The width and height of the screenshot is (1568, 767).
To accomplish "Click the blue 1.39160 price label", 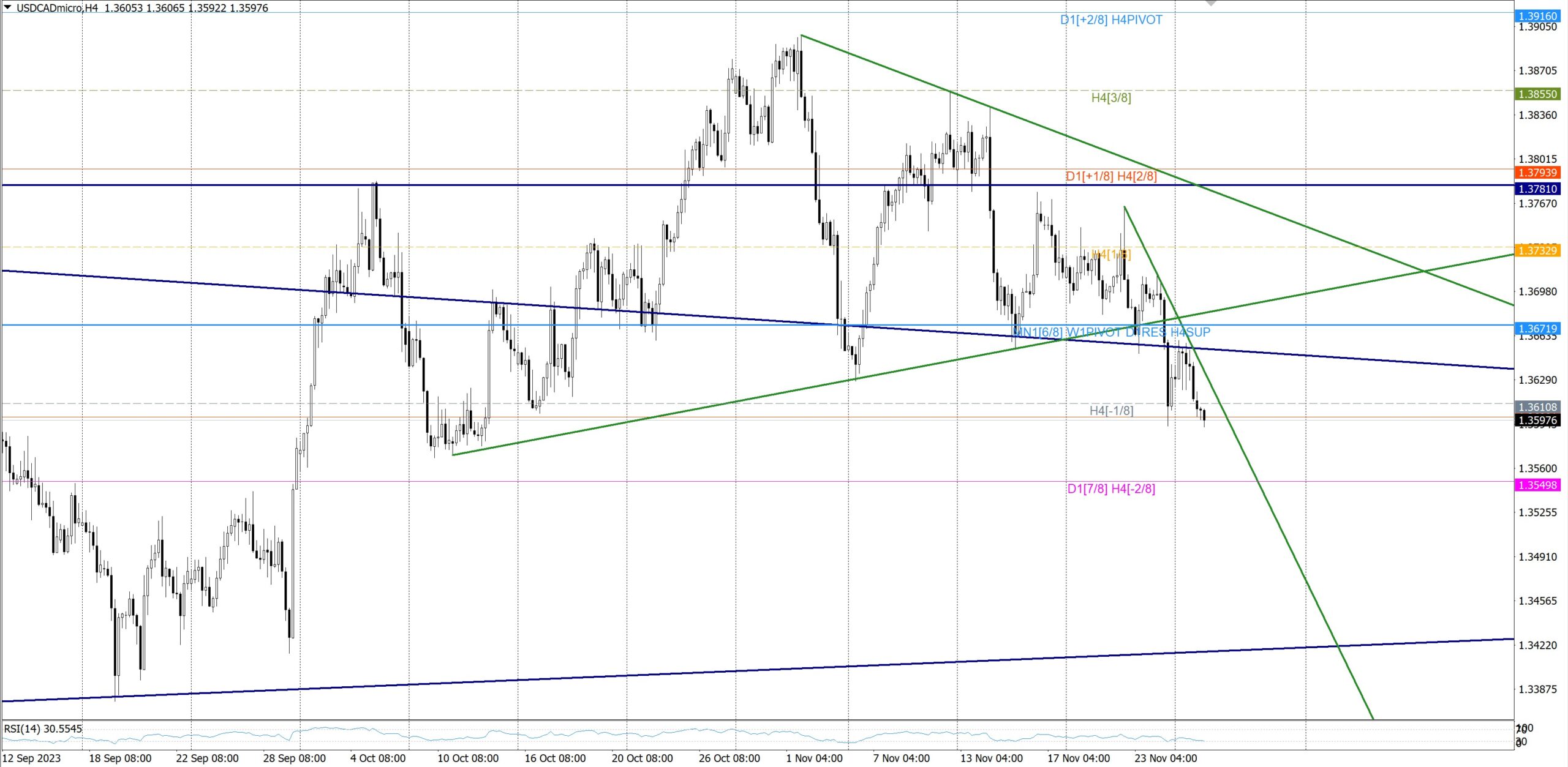I will tap(1537, 16).
